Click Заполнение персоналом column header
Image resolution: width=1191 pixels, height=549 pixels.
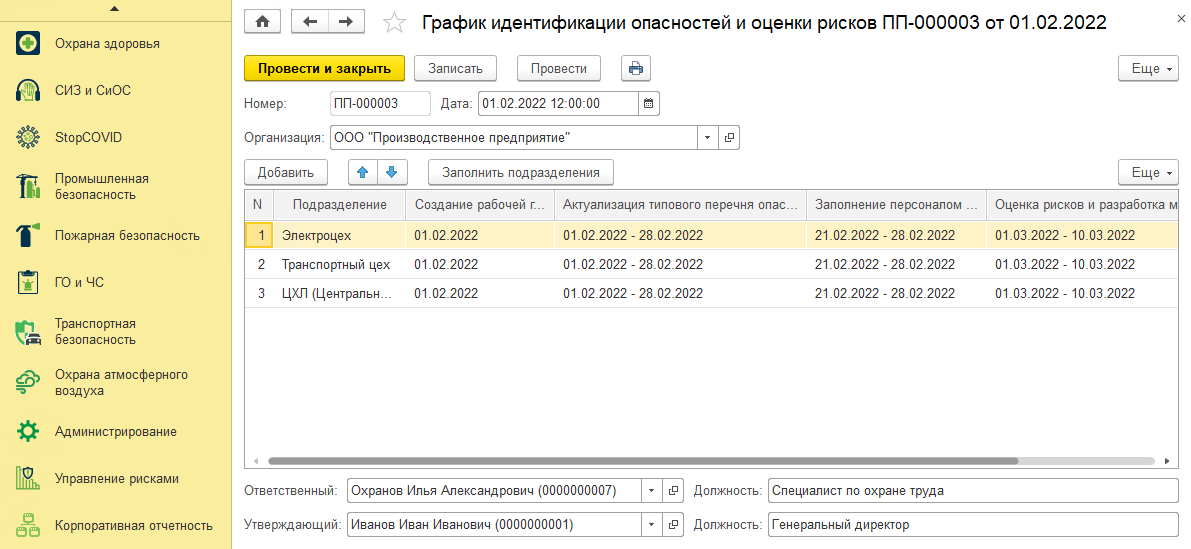pos(896,204)
